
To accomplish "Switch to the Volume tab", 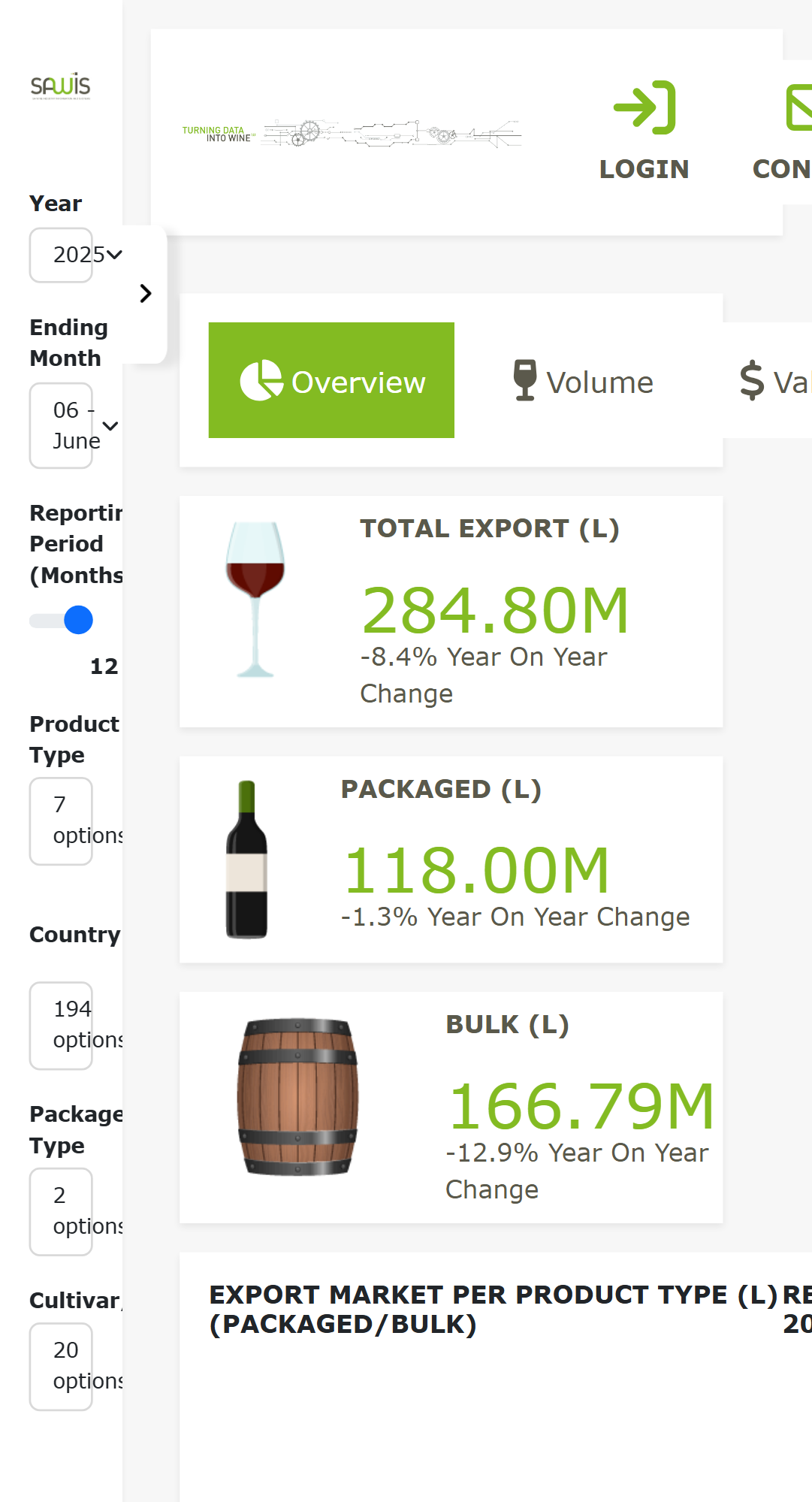I will point(583,380).
